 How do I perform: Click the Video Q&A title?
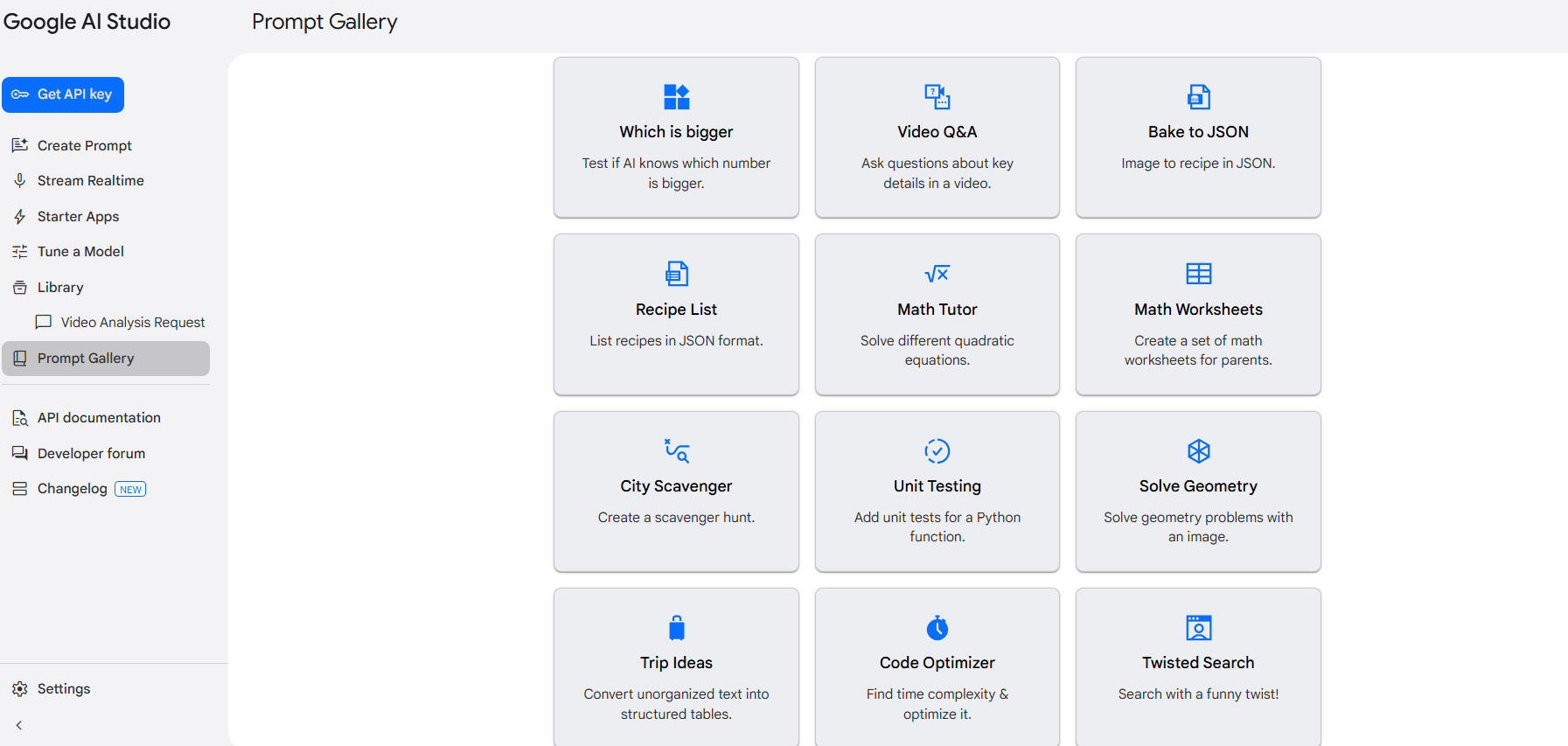coord(937,132)
